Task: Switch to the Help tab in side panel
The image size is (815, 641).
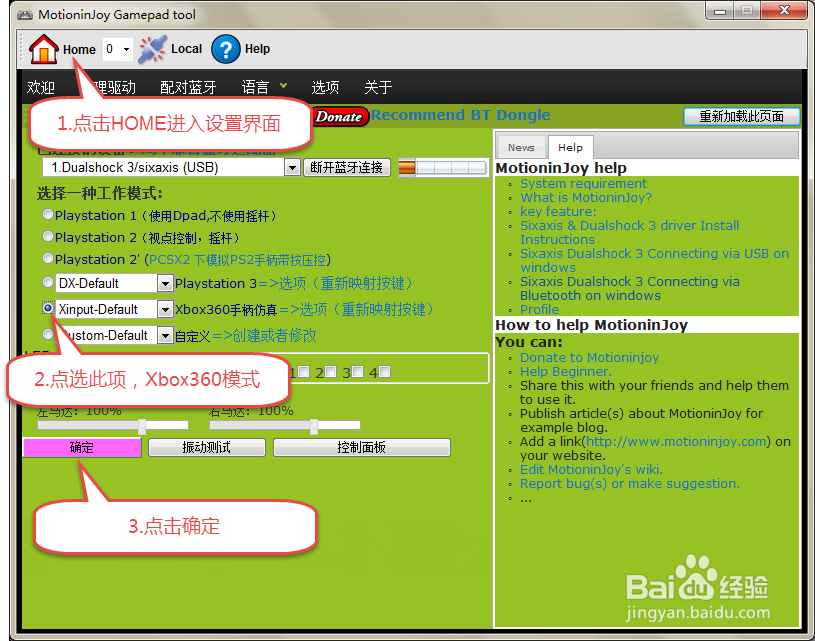Action: (x=571, y=148)
